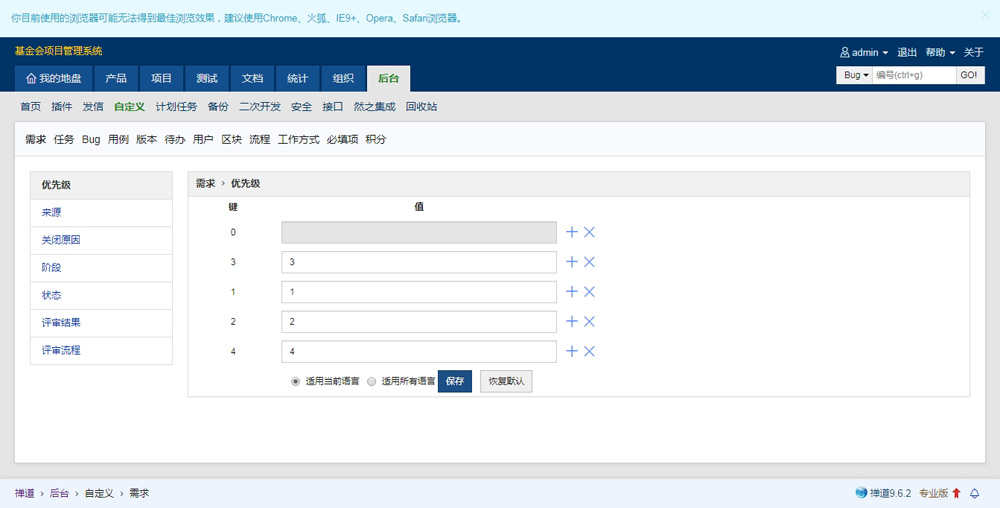Remove the key 2 row using X icon
The width and height of the screenshot is (1000, 508).
[x=589, y=322]
